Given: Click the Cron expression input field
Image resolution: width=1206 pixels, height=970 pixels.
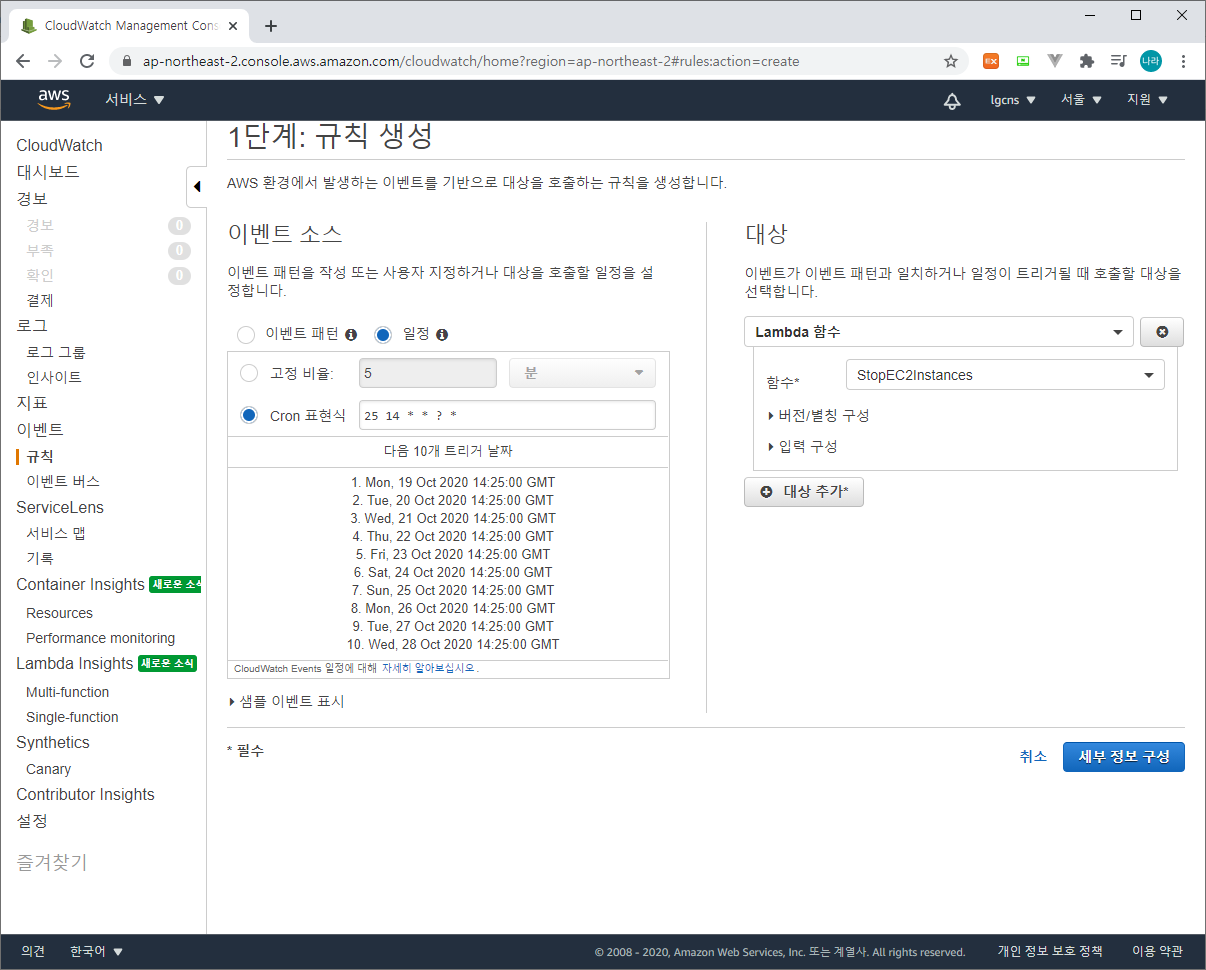Looking at the screenshot, I should (507, 415).
